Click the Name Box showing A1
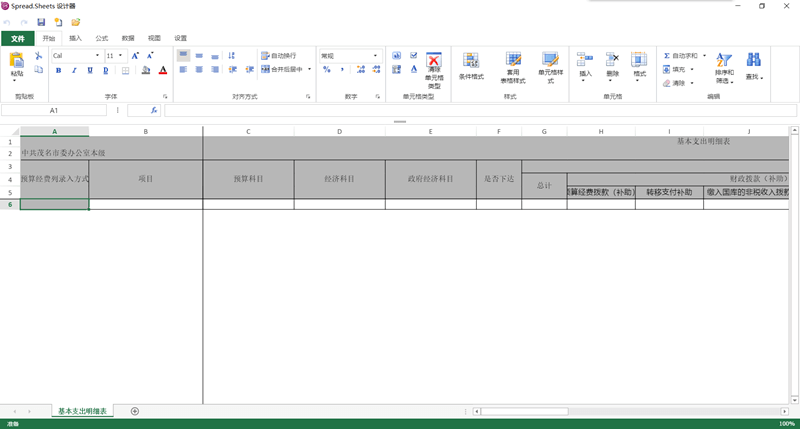Image resolution: width=800 pixels, height=429 pixels. tap(54, 110)
